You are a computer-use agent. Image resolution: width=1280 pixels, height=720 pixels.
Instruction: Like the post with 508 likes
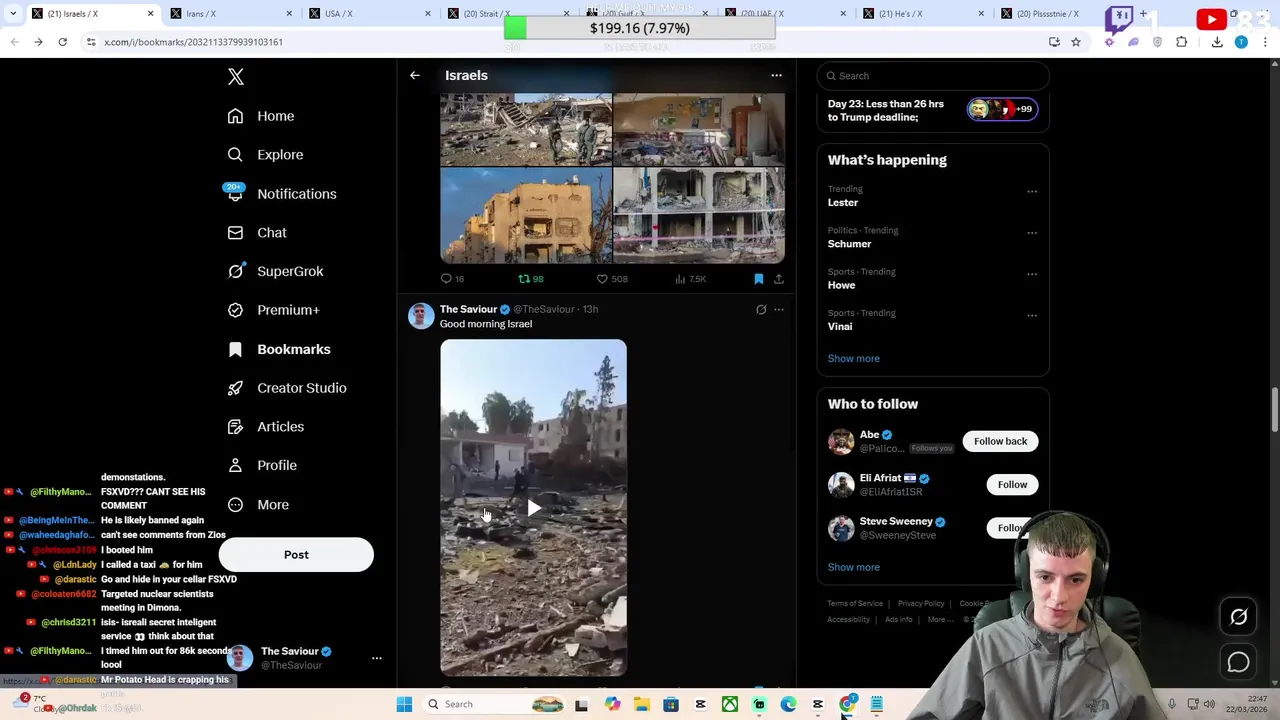[x=612, y=279]
